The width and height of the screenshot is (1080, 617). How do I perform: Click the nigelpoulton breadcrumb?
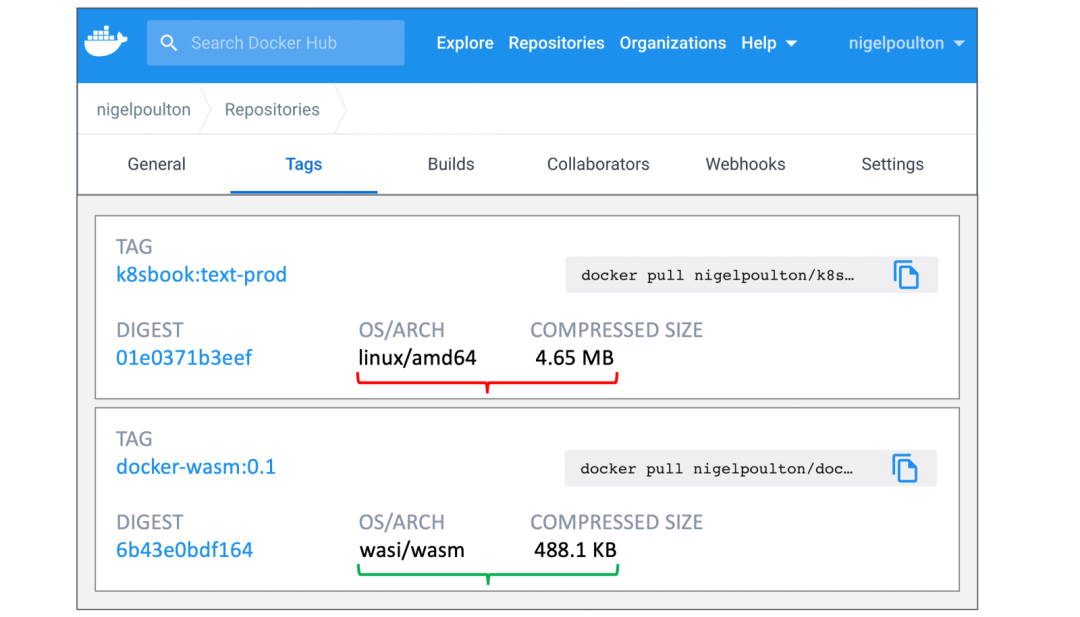[x=143, y=109]
